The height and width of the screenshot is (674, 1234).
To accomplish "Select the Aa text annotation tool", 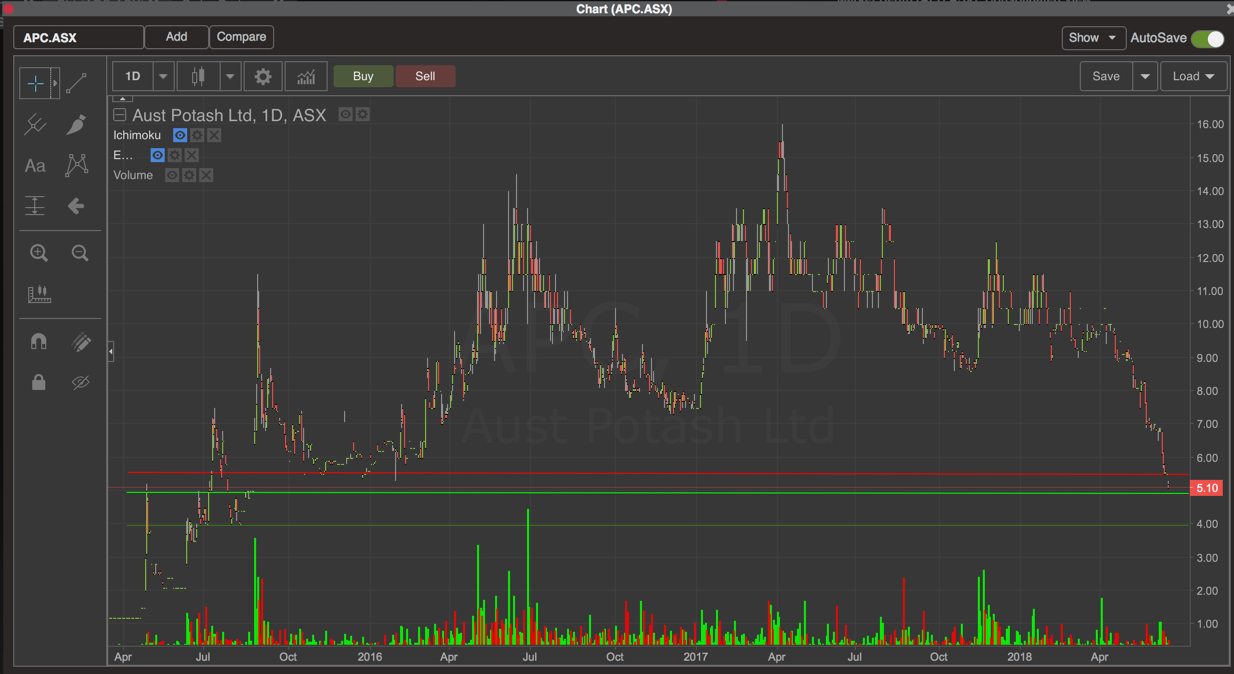I will tap(35, 166).
